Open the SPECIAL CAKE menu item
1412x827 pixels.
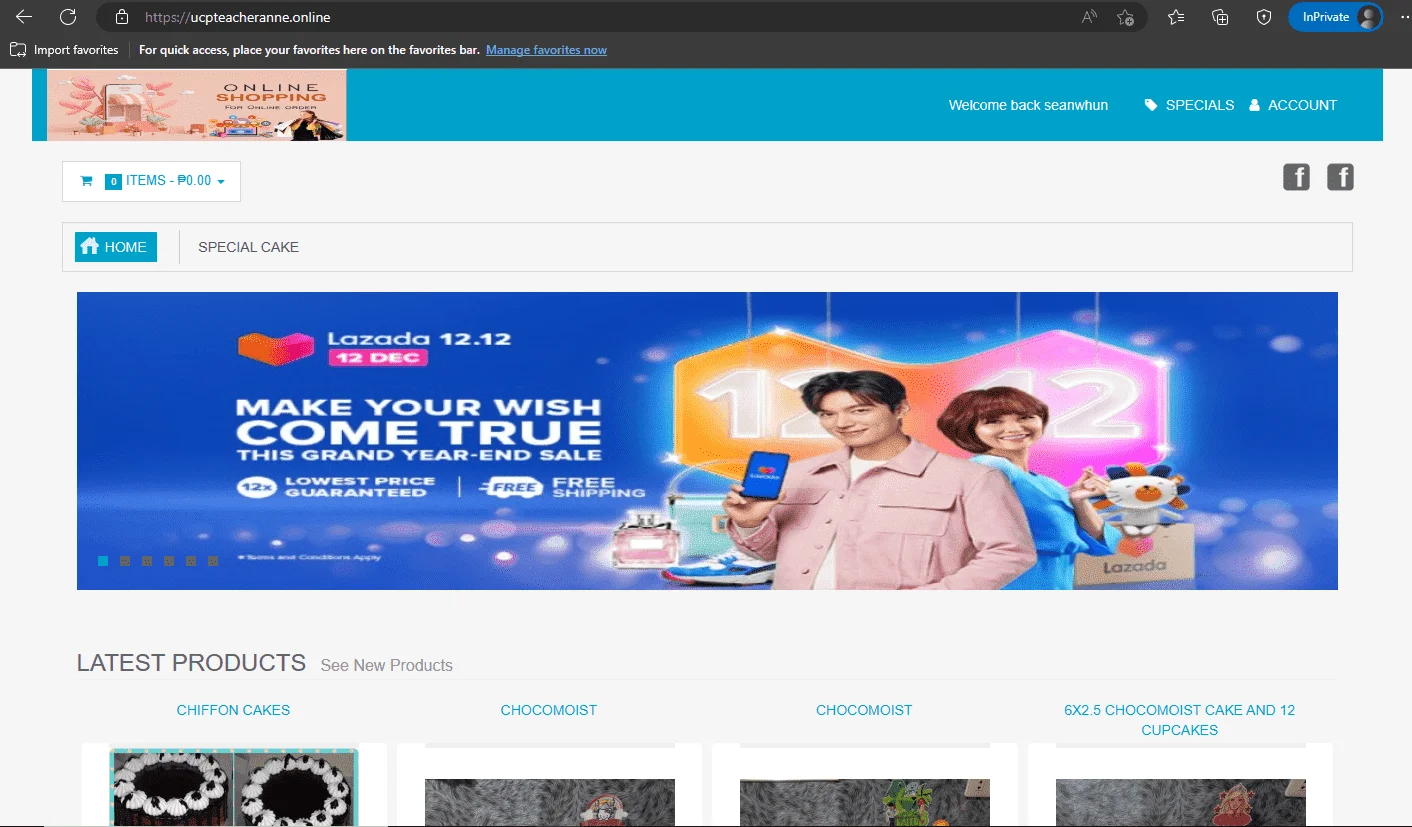[x=248, y=247]
